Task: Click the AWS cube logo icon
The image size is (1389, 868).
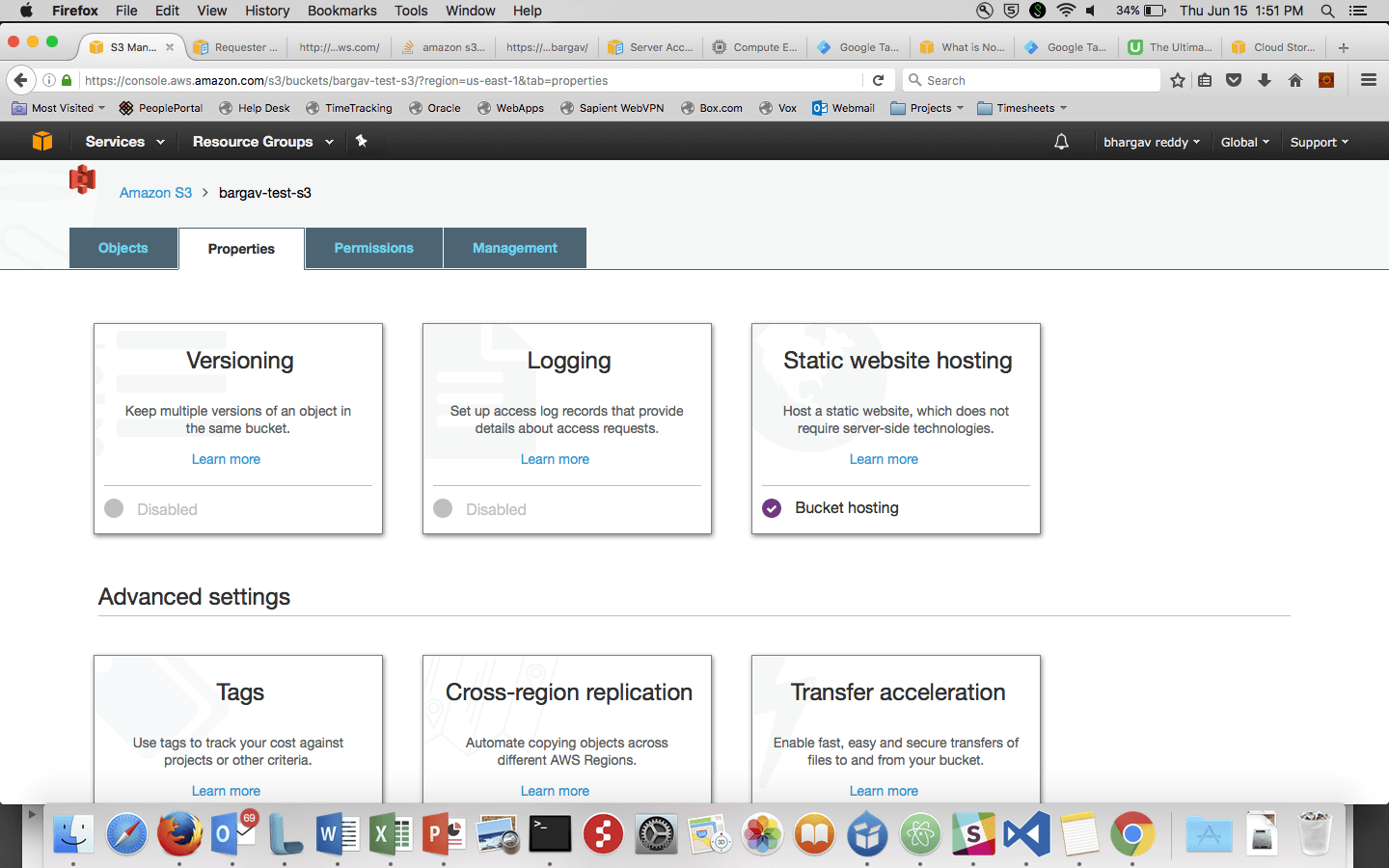Action: point(42,142)
